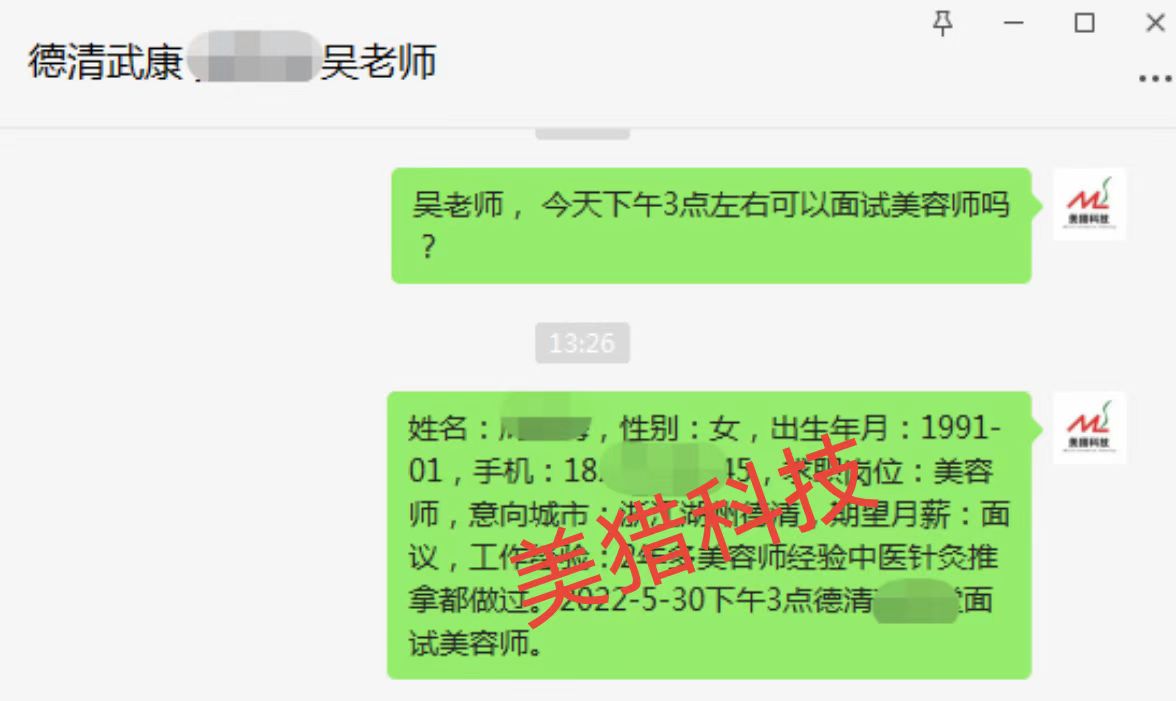Click the 1991- birth year in the message
This screenshot has width=1176, height=701.
click(961, 428)
